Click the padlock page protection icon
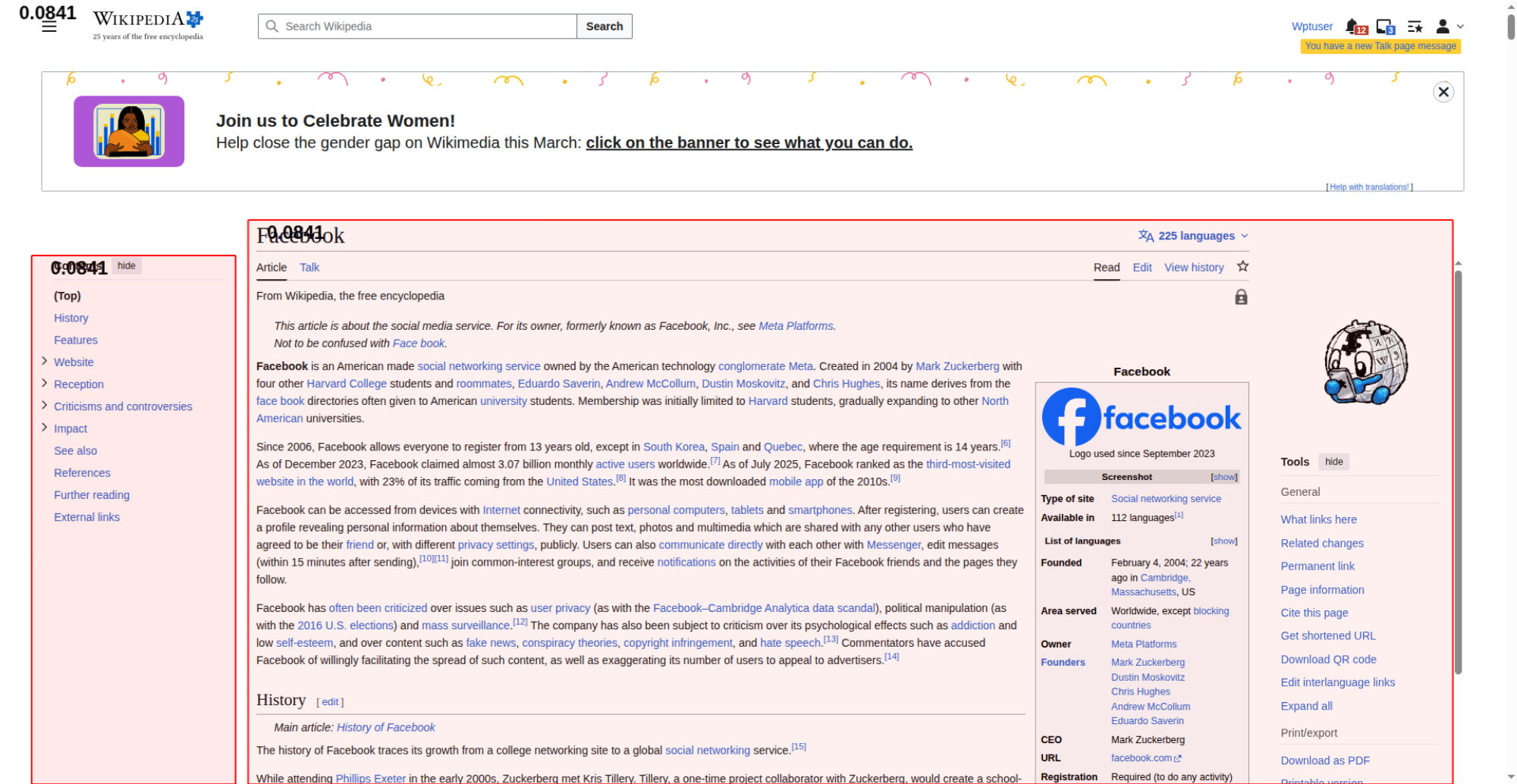This screenshot has width=1517, height=784. [x=1241, y=297]
